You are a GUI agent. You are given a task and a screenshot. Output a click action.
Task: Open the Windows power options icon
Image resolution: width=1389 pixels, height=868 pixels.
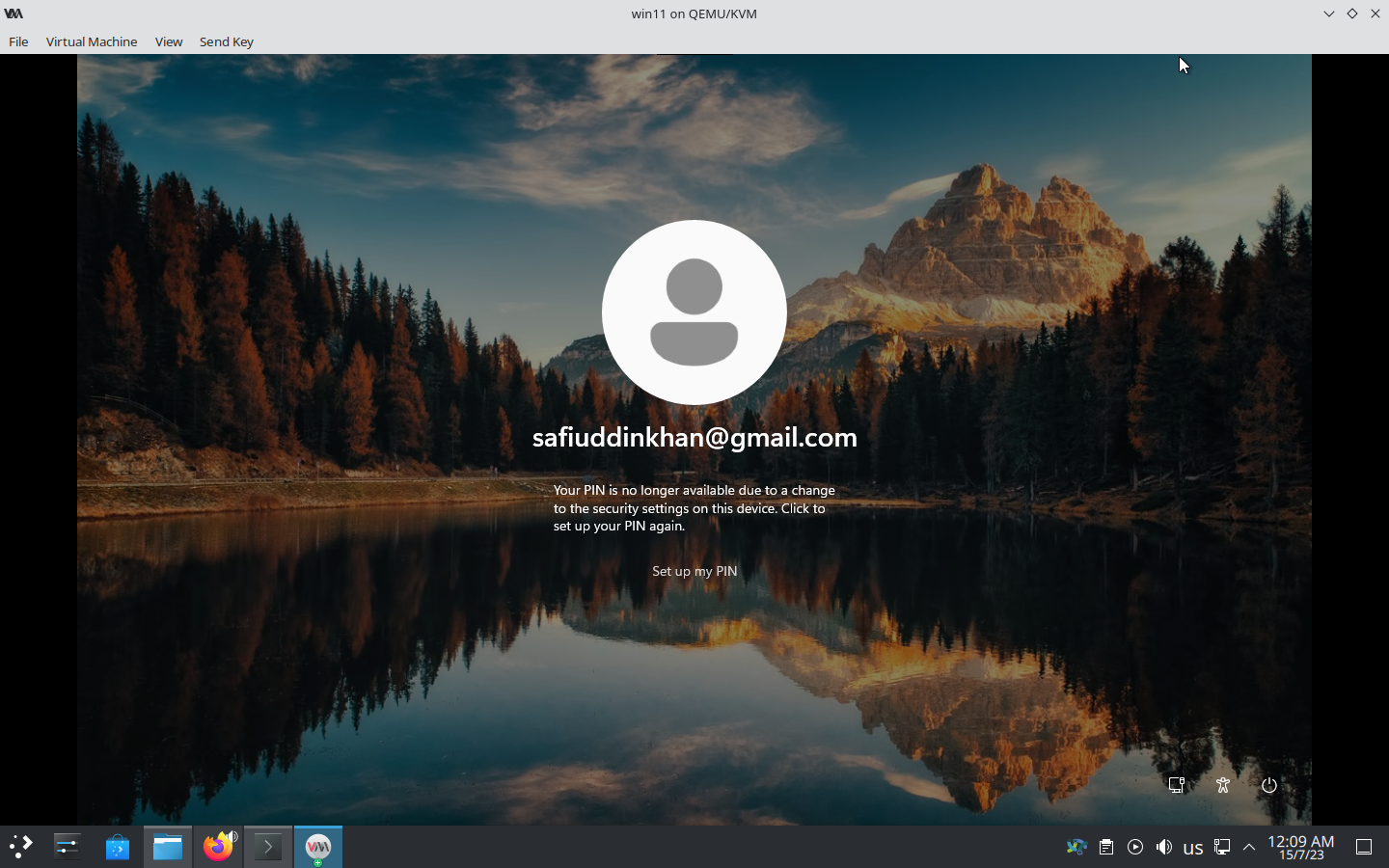(x=1269, y=785)
